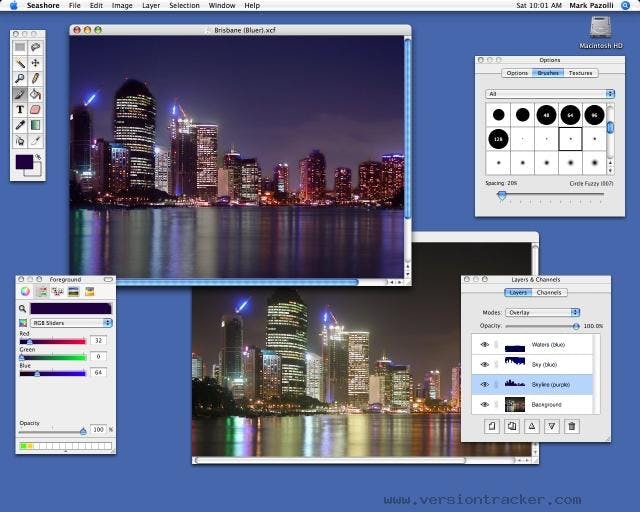Open the Textures tab in Options

coord(579,73)
